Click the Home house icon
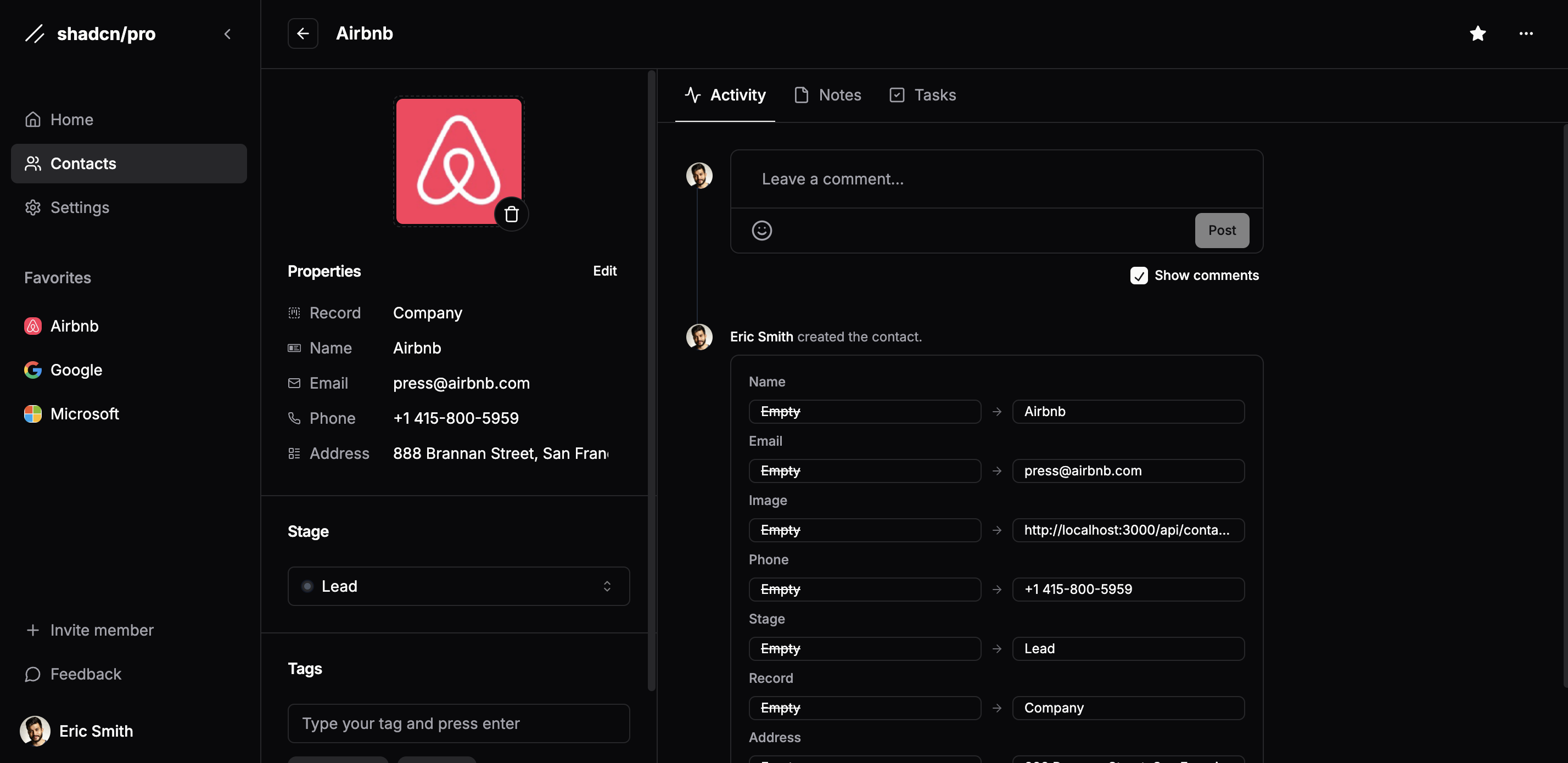Image resolution: width=1568 pixels, height=763 pixels. point(33,120)
